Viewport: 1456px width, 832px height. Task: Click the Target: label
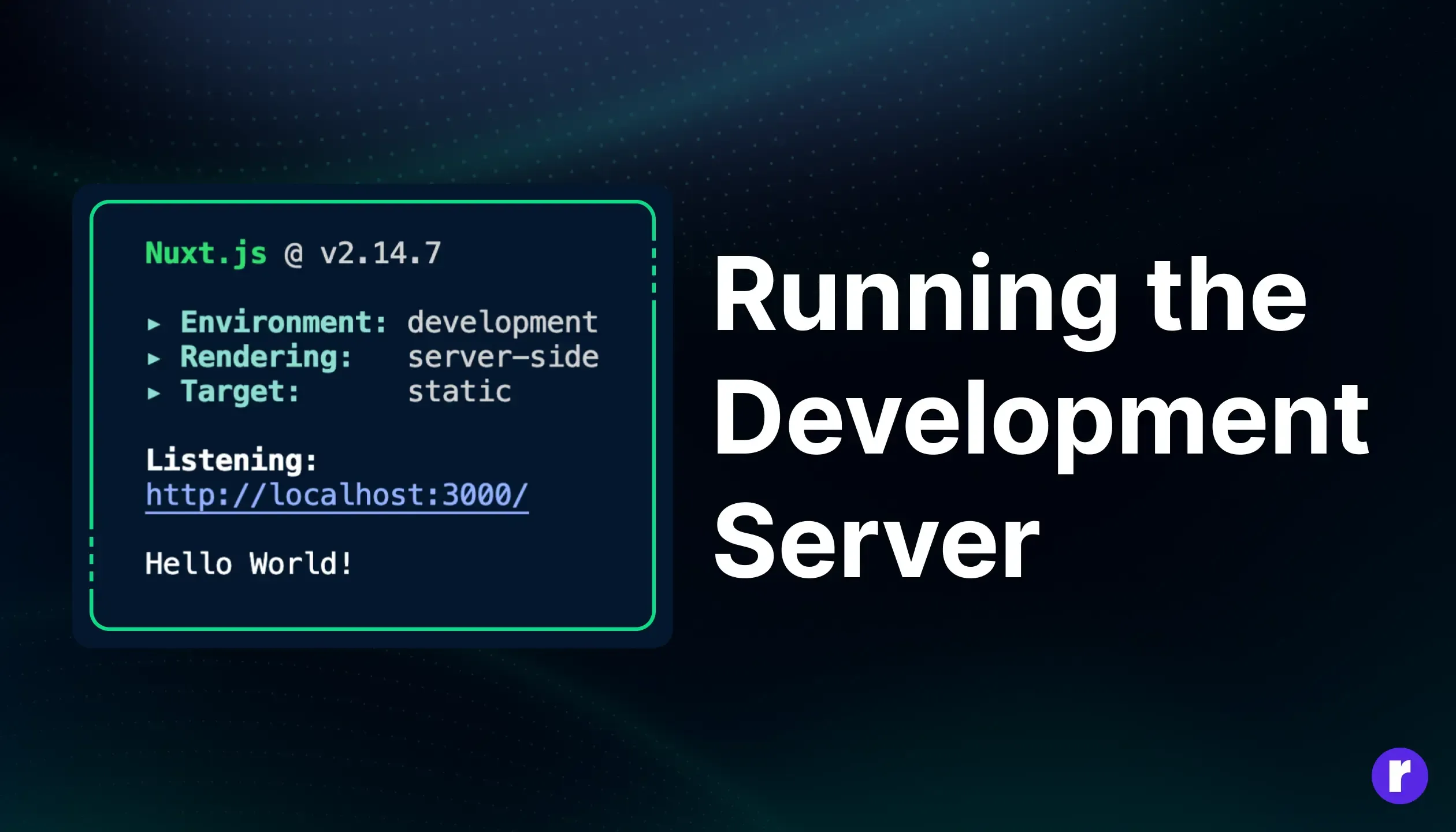tap(240, 392)
